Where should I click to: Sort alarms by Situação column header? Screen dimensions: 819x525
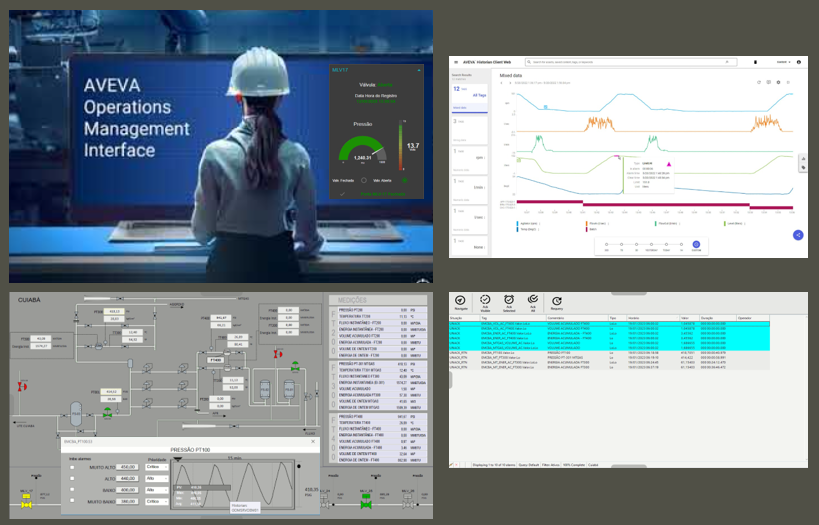464,318
